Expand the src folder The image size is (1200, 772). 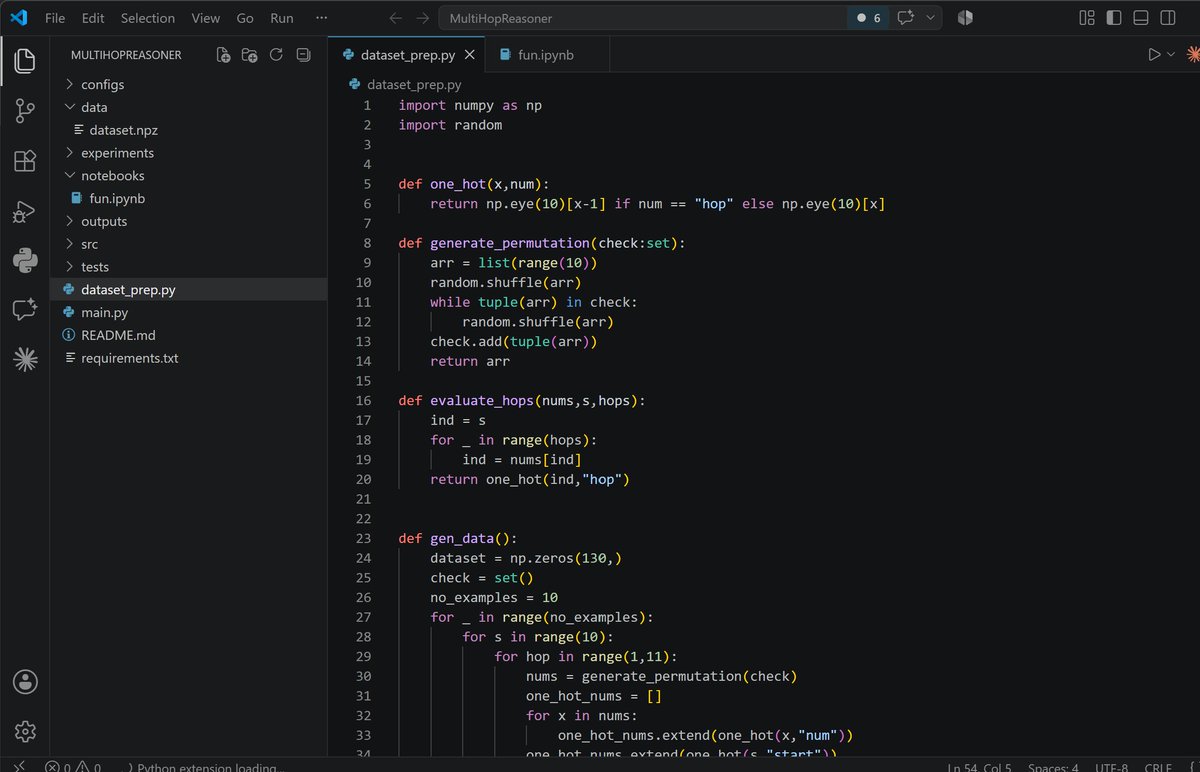pos(188,244)
